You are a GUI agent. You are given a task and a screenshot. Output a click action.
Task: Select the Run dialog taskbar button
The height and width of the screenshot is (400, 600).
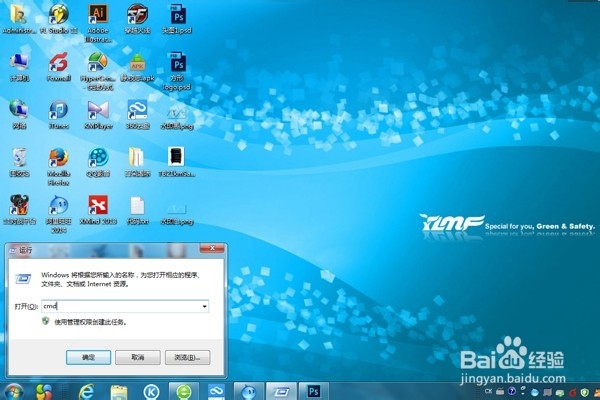[281, 392]
